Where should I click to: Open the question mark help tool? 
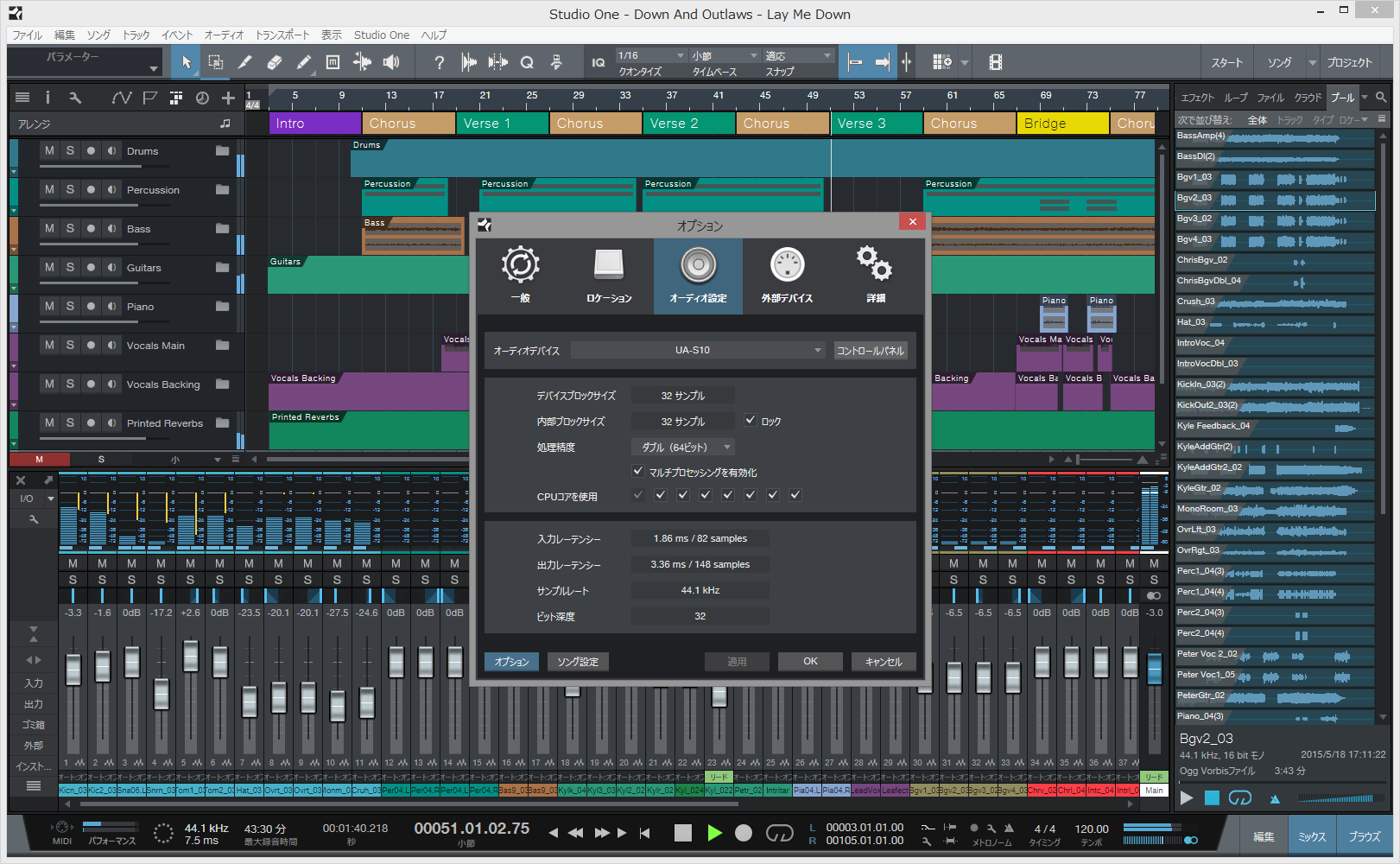440,62
